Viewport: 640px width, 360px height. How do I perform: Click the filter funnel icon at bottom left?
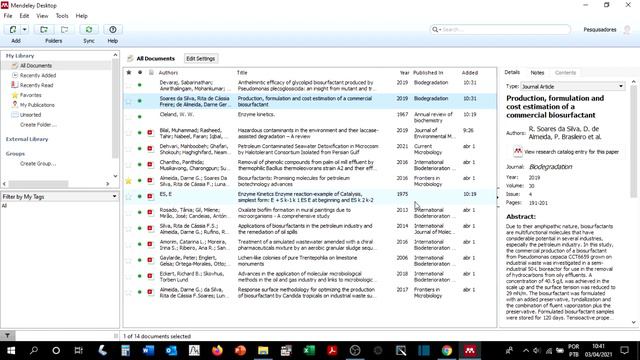(x=7, y=336)
